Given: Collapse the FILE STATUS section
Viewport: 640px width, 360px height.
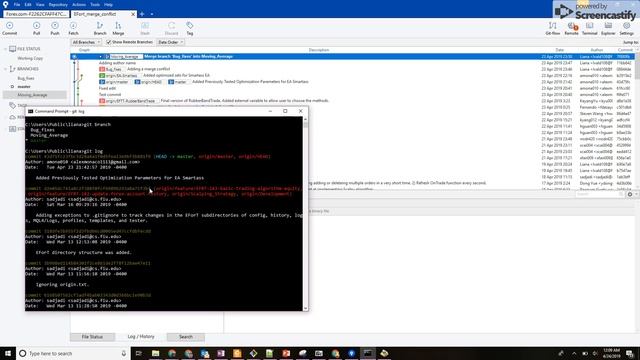Looking at the screenshot, I should click(x=5, y=49).
